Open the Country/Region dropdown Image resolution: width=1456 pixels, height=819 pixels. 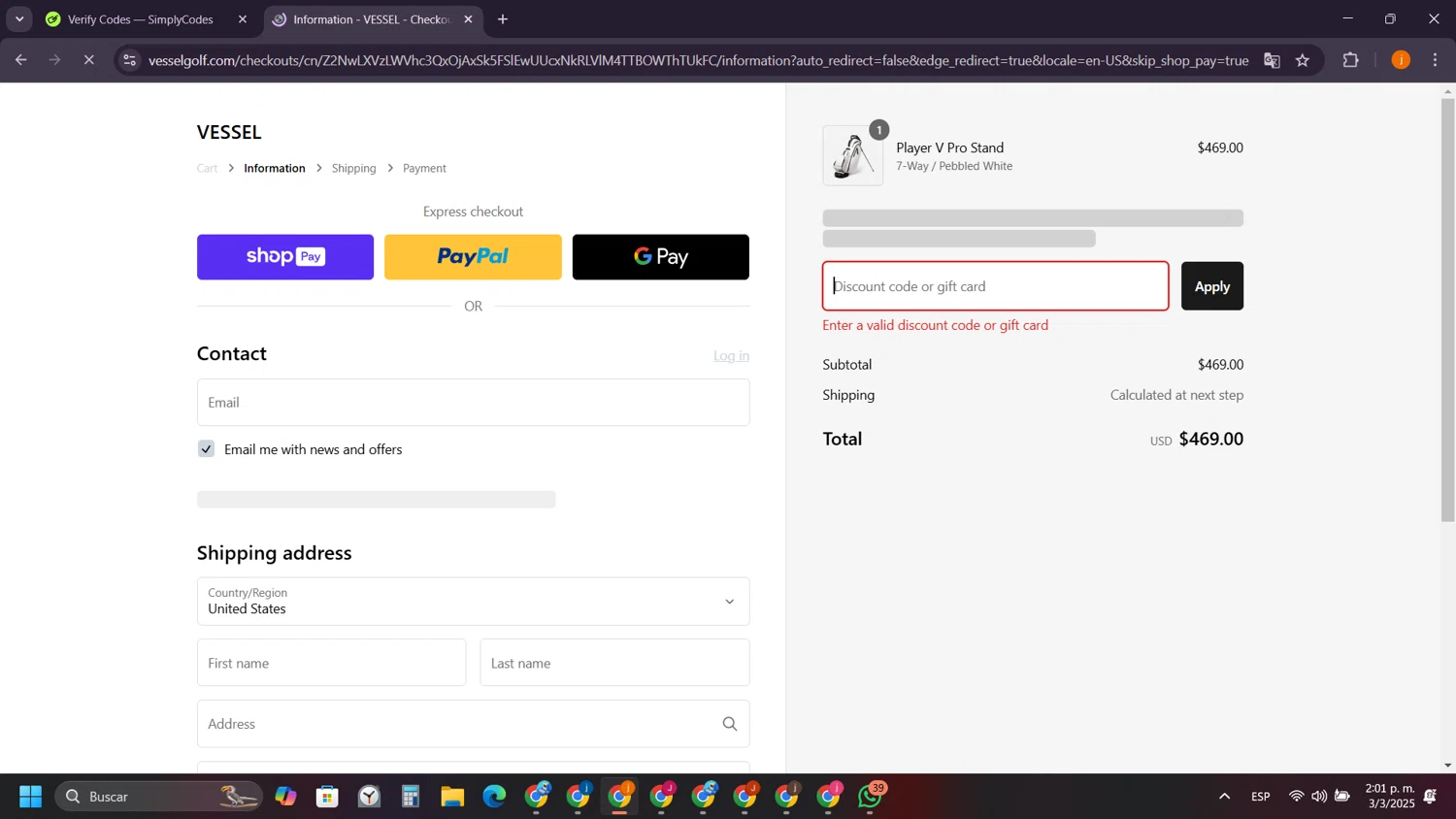[474, 602]
